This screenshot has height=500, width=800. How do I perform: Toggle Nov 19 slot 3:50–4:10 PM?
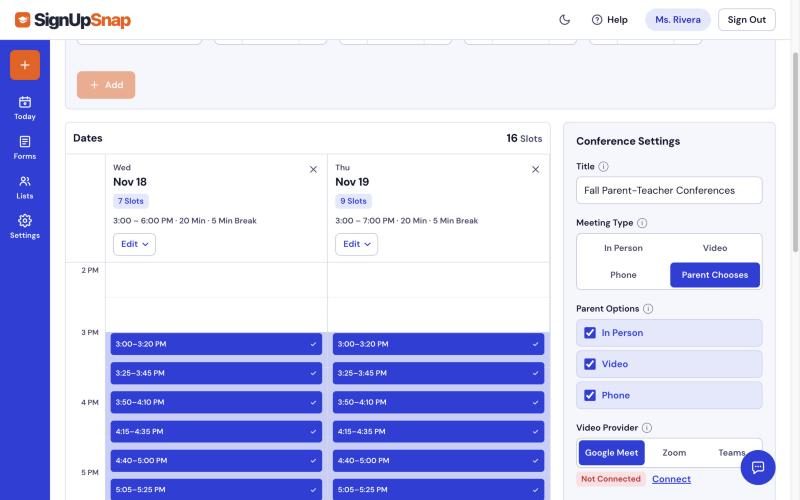[x=438, y=402]
